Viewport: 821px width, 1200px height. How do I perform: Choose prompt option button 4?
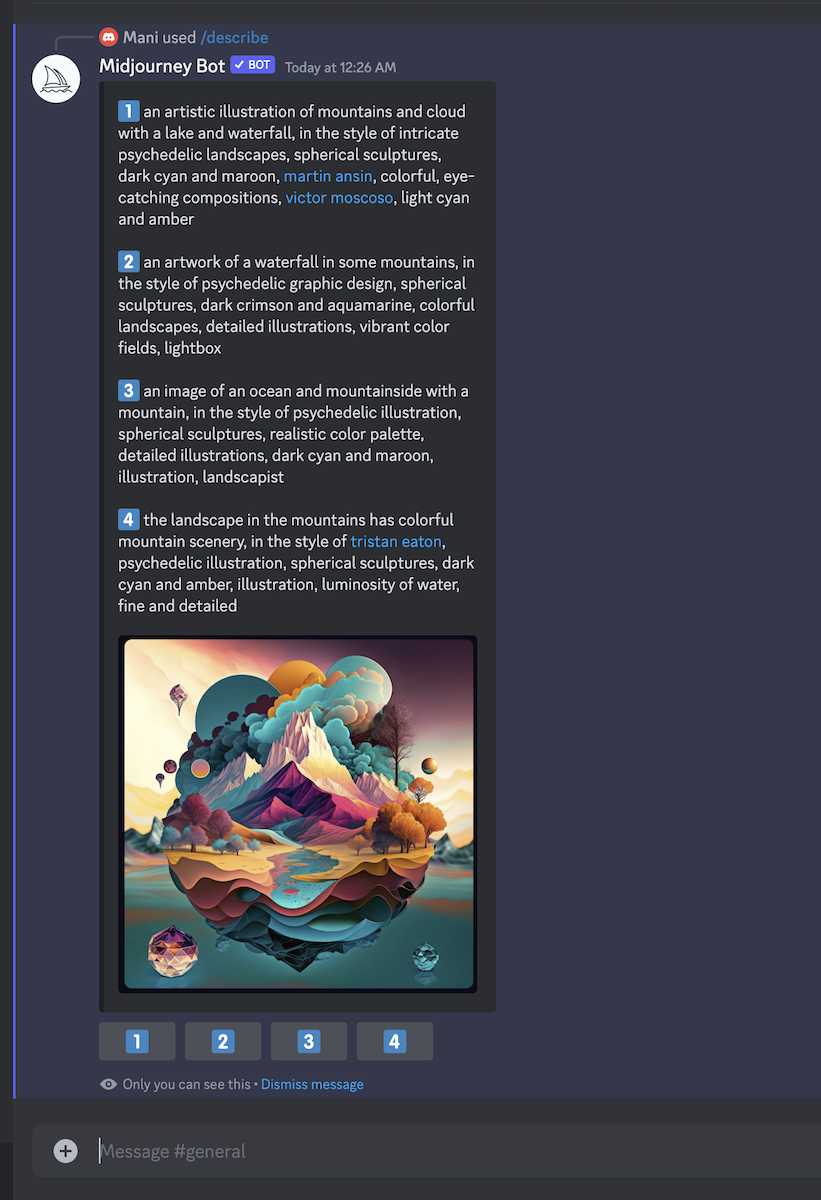point(395,1041)
